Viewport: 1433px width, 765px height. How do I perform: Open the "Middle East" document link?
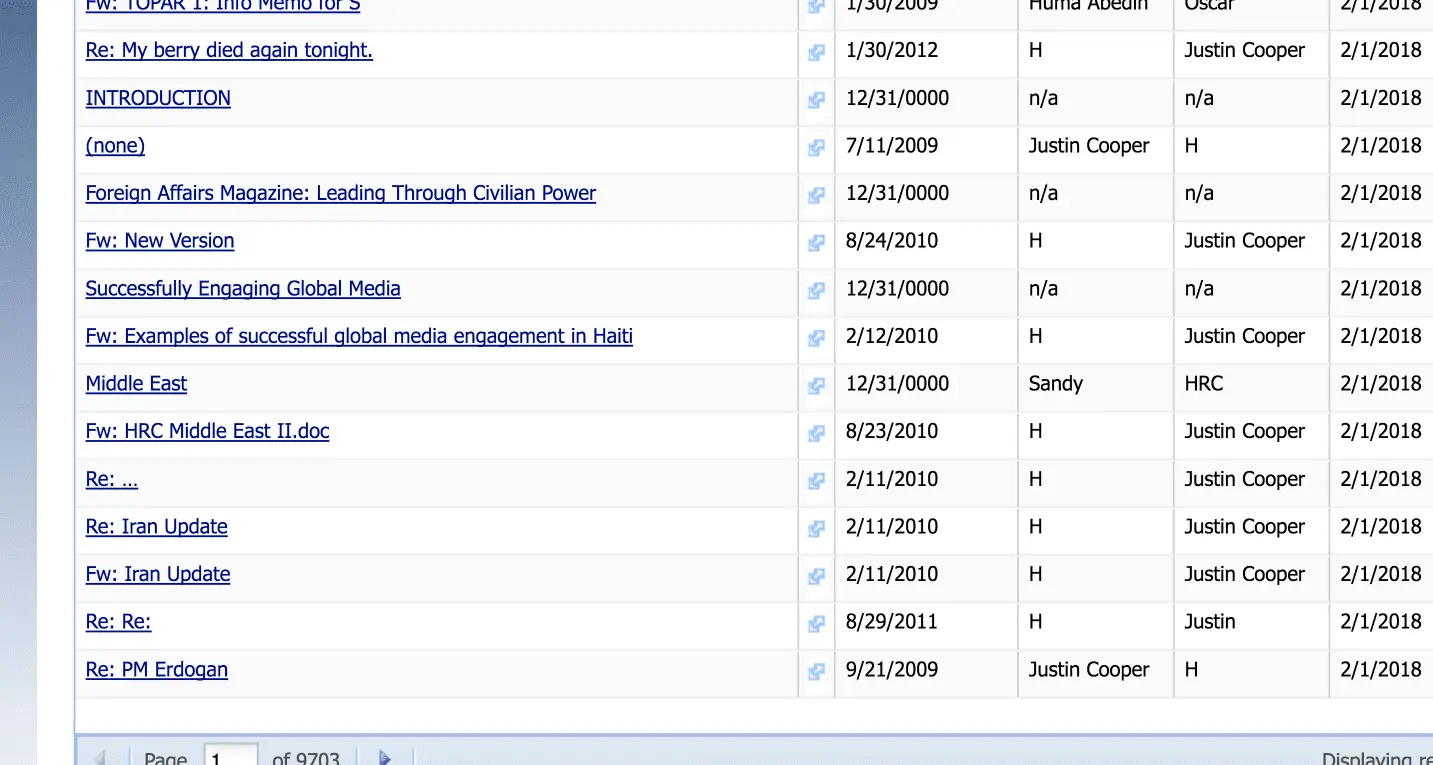(x=136, y=383)
